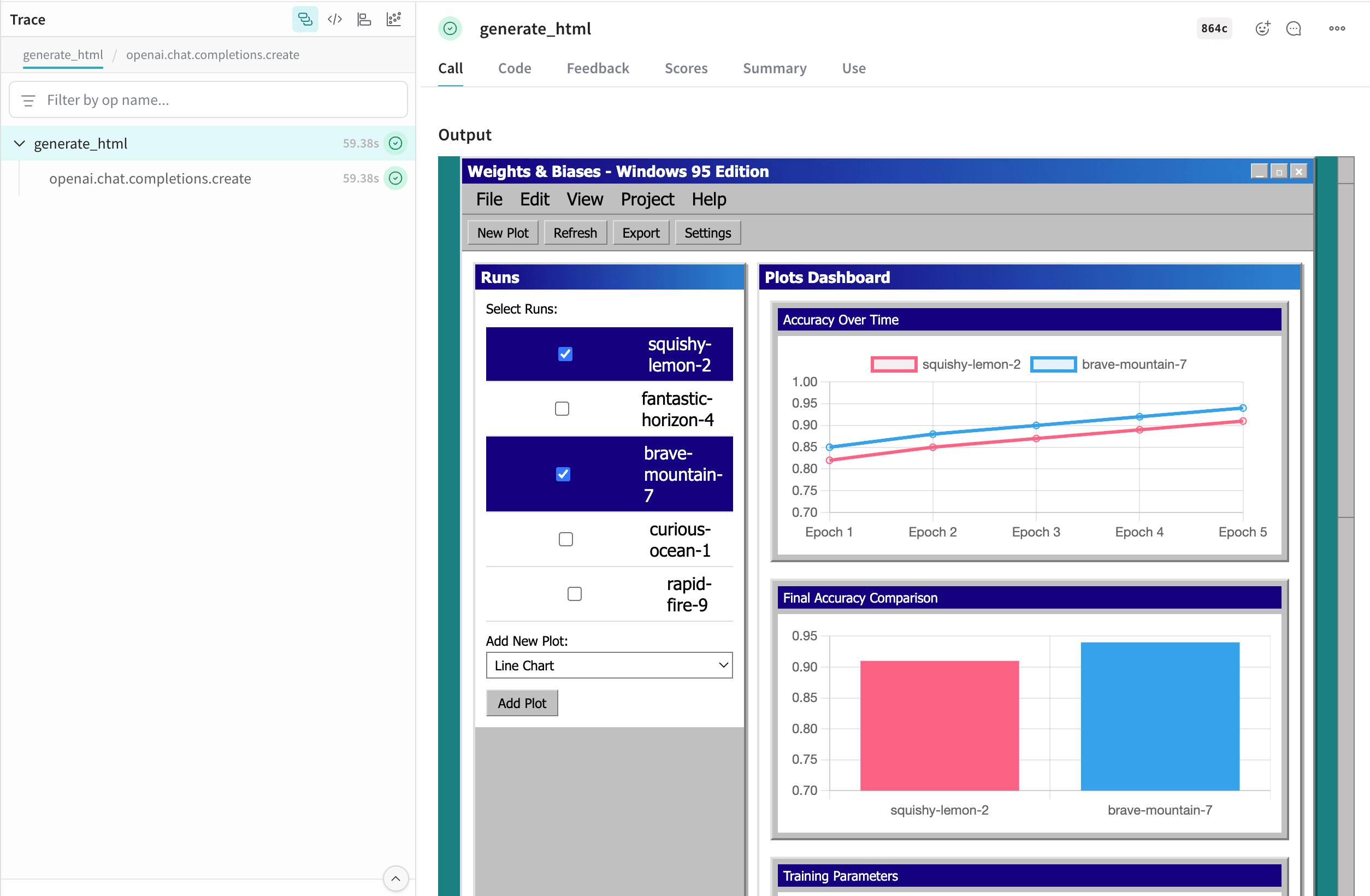This screenshot has height=896, width=1370.
Task: Switch to the Summary tab
Action: click(x=774, y=68)
